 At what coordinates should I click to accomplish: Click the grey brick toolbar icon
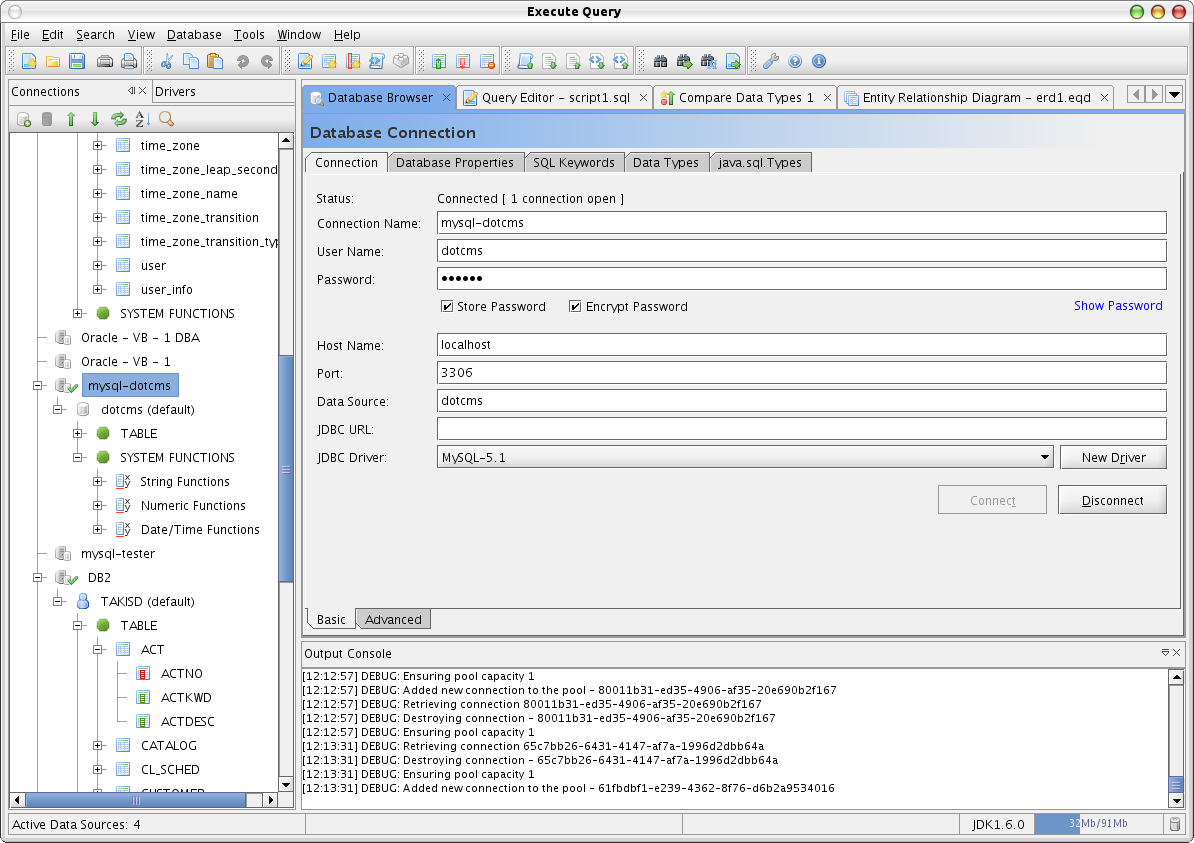[x=401, y=62]
